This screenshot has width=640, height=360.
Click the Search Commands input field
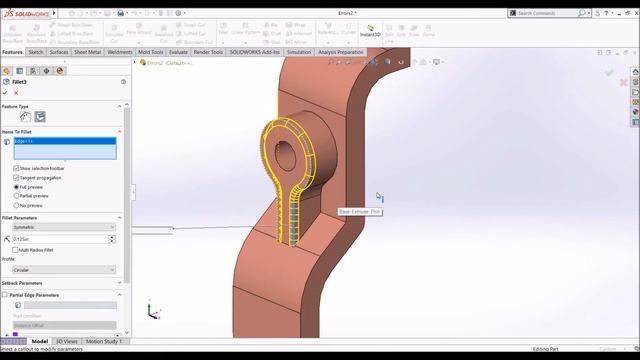point(547,13)
